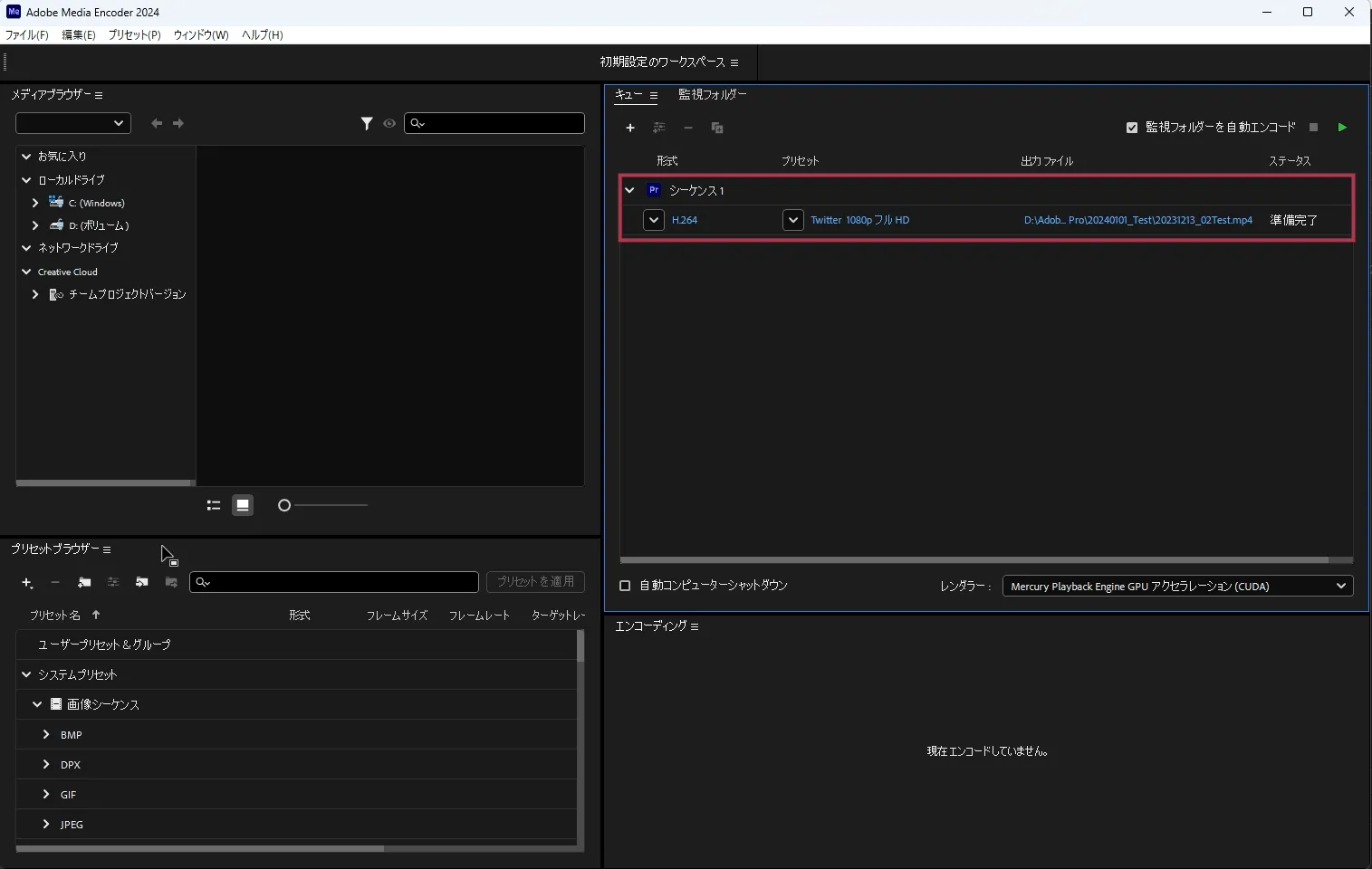This screenshot has width=1372, height=869.
Task: Click the sort arrow beside プリセット名
Action: pos(96,615)
